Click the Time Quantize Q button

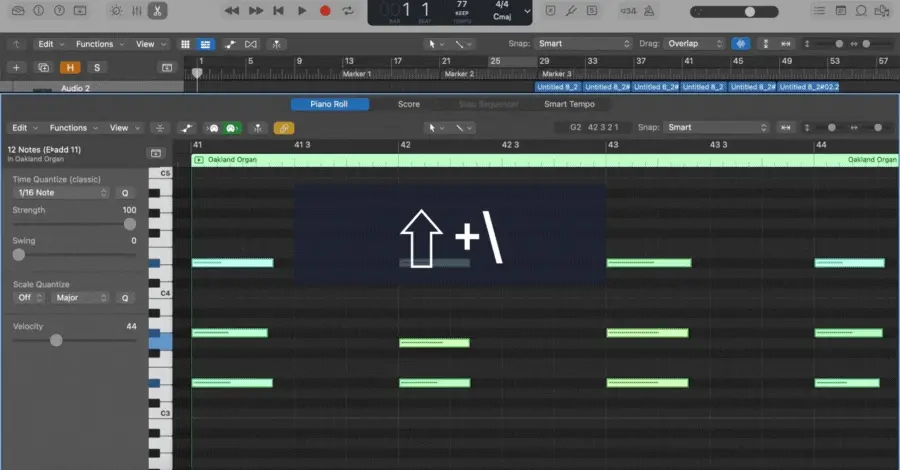pos(125,193)
